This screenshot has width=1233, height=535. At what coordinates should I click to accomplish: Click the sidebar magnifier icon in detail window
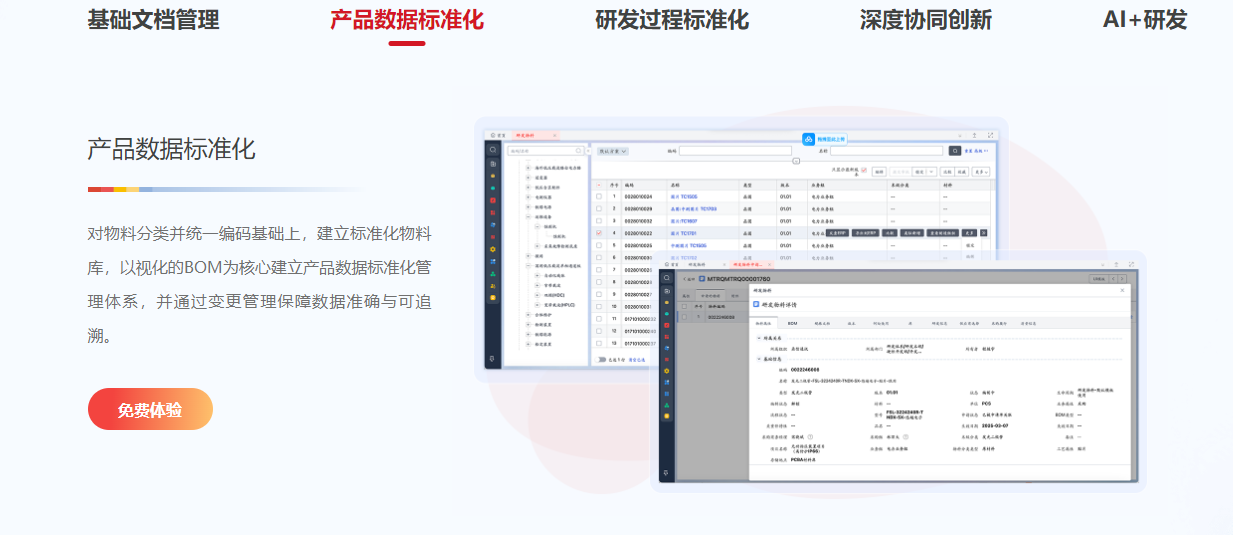pos(667,277)
